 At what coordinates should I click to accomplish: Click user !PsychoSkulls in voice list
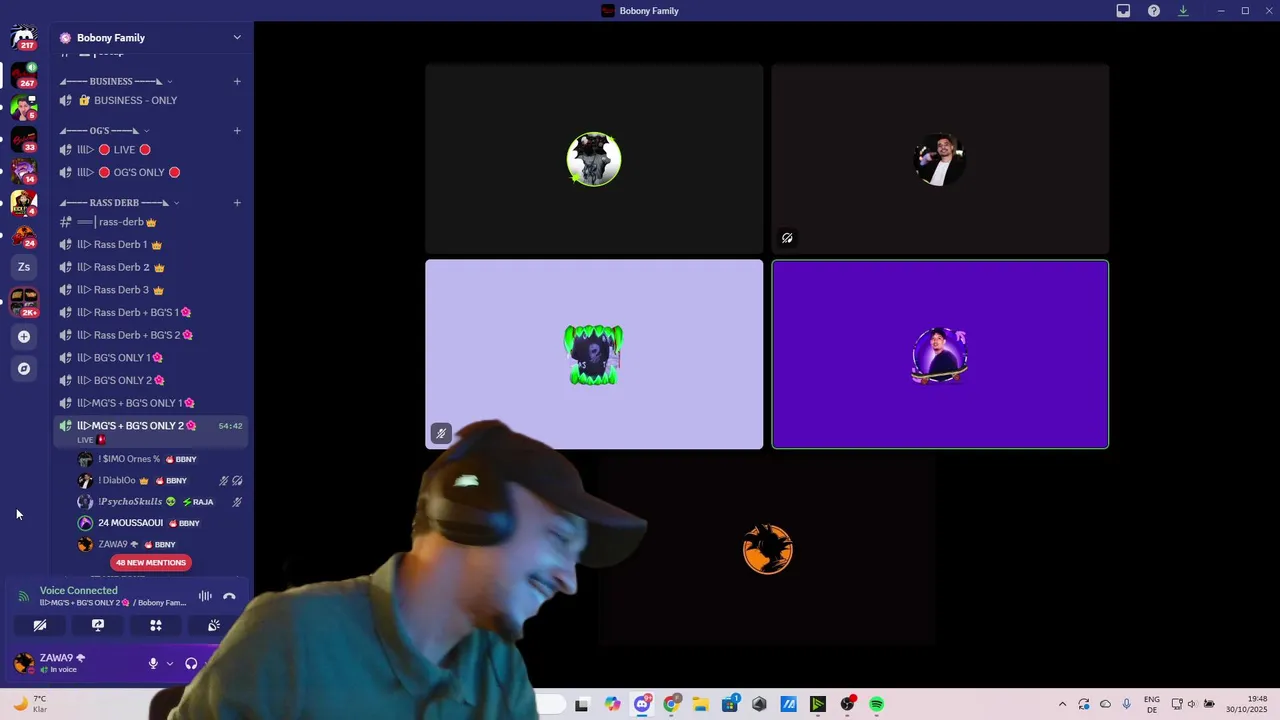click(x=160, y=502)
